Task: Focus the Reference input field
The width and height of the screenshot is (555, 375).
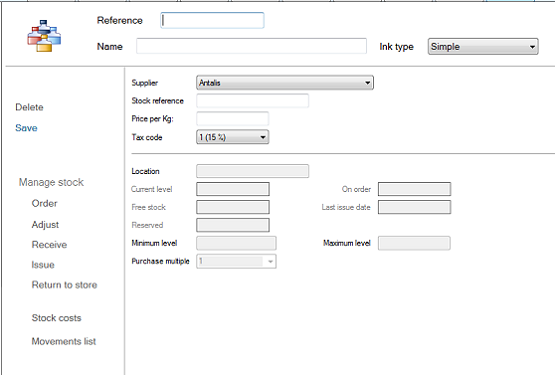Action: click(x=212, y=21)
